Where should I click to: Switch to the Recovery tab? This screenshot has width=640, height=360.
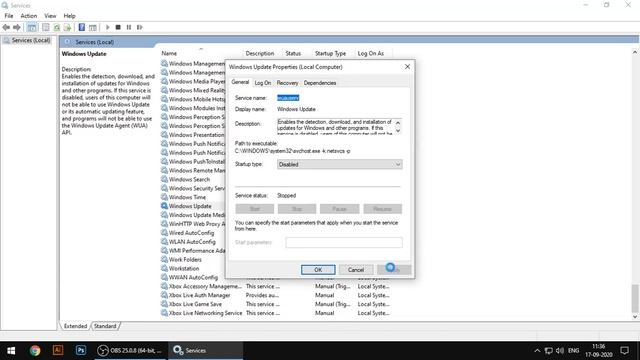(x=287, y=83)
